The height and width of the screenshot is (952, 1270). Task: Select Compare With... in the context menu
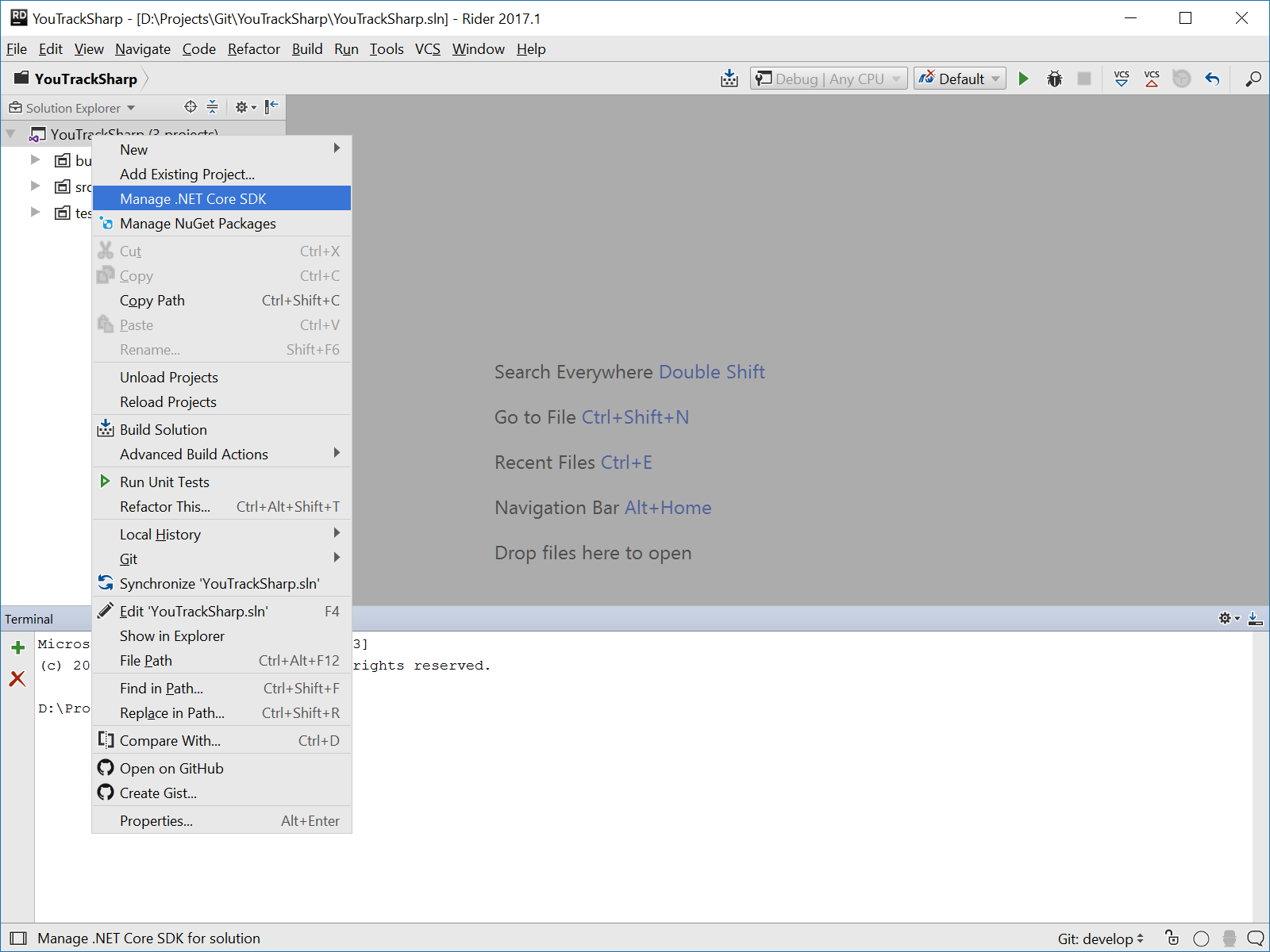click(222, 741)
